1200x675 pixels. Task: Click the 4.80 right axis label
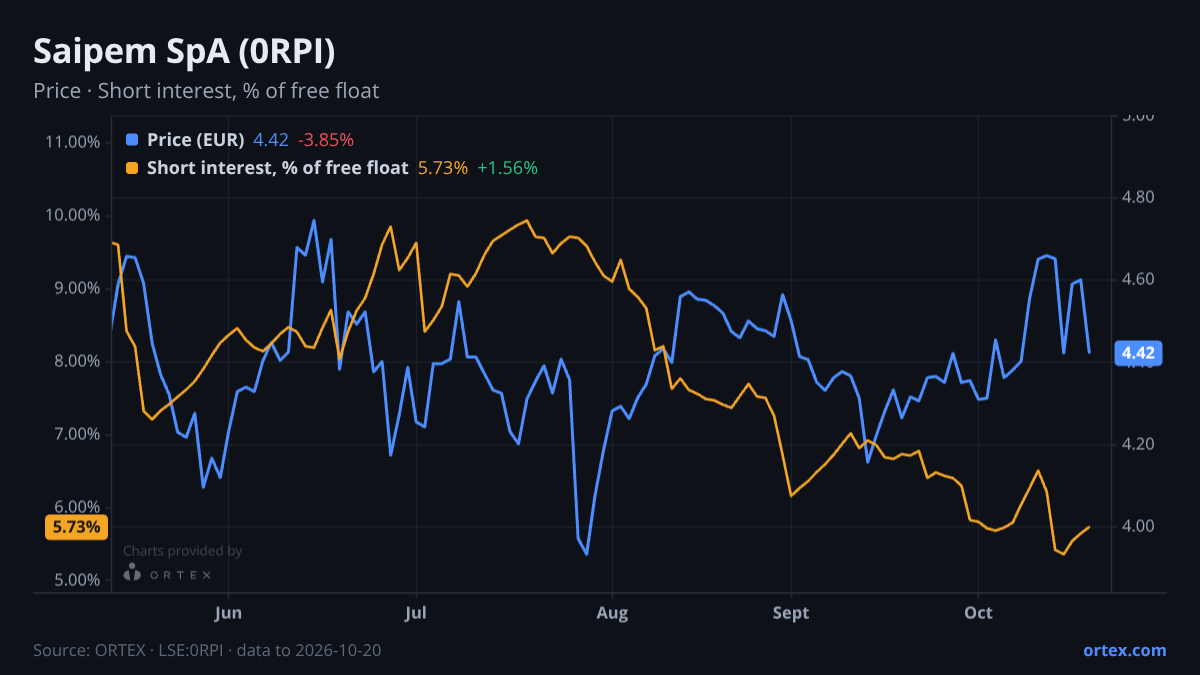pos(1138,197)
